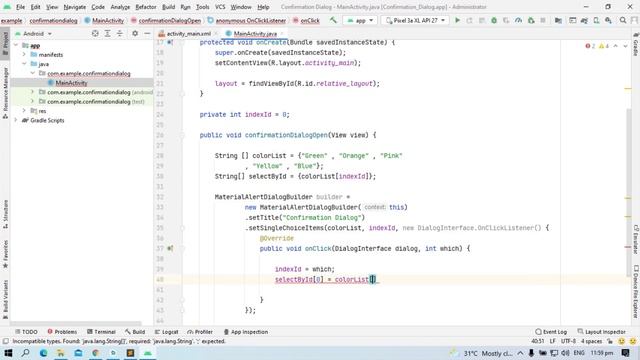Click the error count indicator in editor
The width and height of the screenshot is (640, 360).
tap(590, 46)
